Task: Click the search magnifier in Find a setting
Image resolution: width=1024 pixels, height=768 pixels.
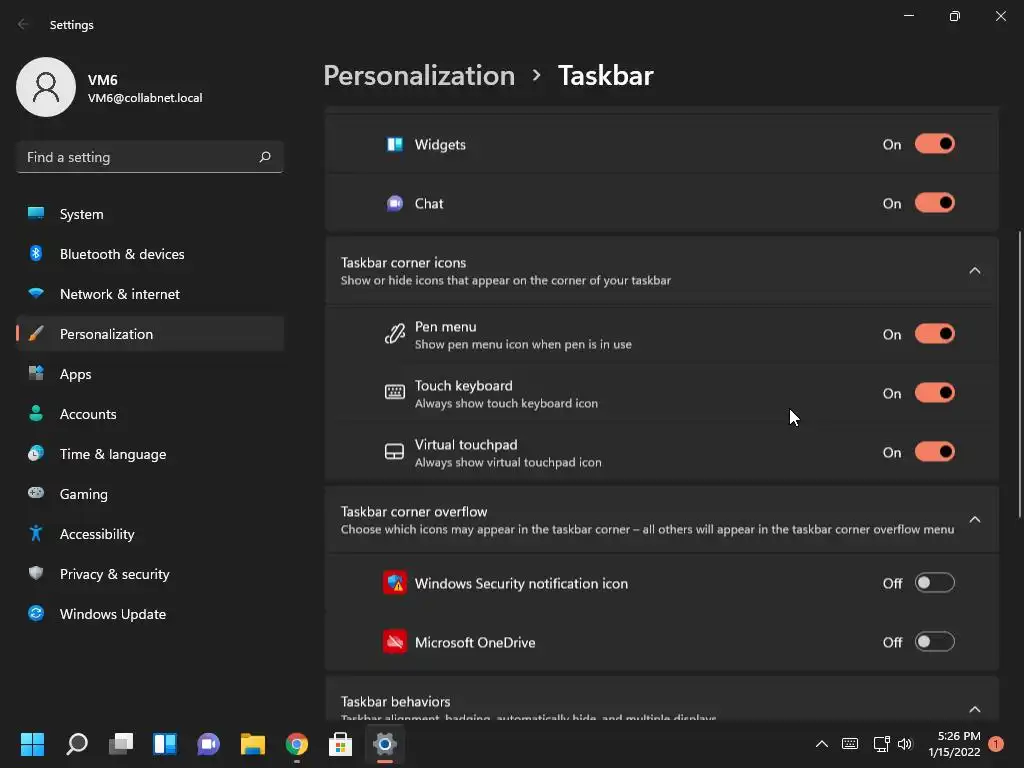Action: [264, 157]
